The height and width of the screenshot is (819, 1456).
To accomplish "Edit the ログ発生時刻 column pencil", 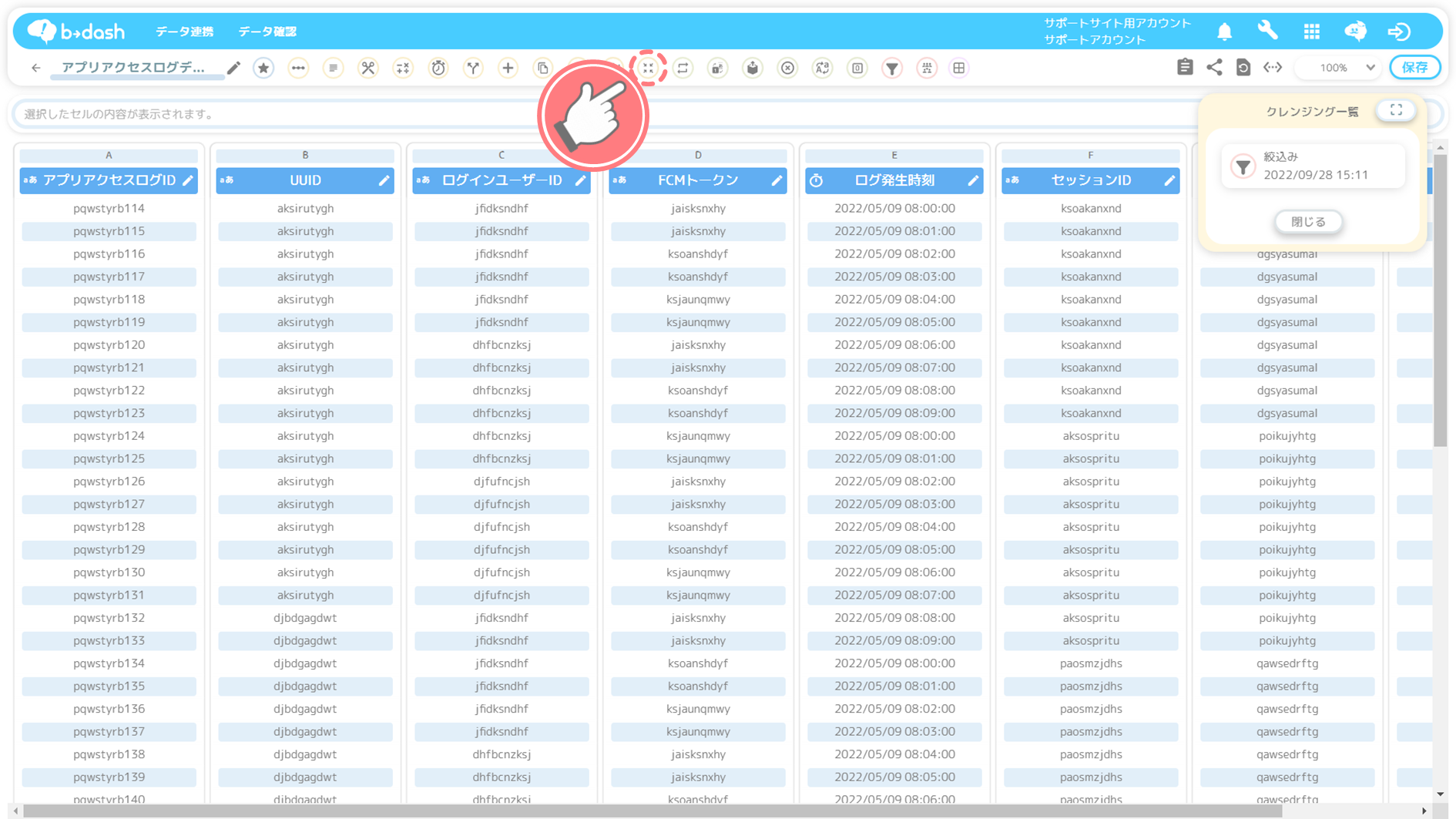I will pos(974,180).
